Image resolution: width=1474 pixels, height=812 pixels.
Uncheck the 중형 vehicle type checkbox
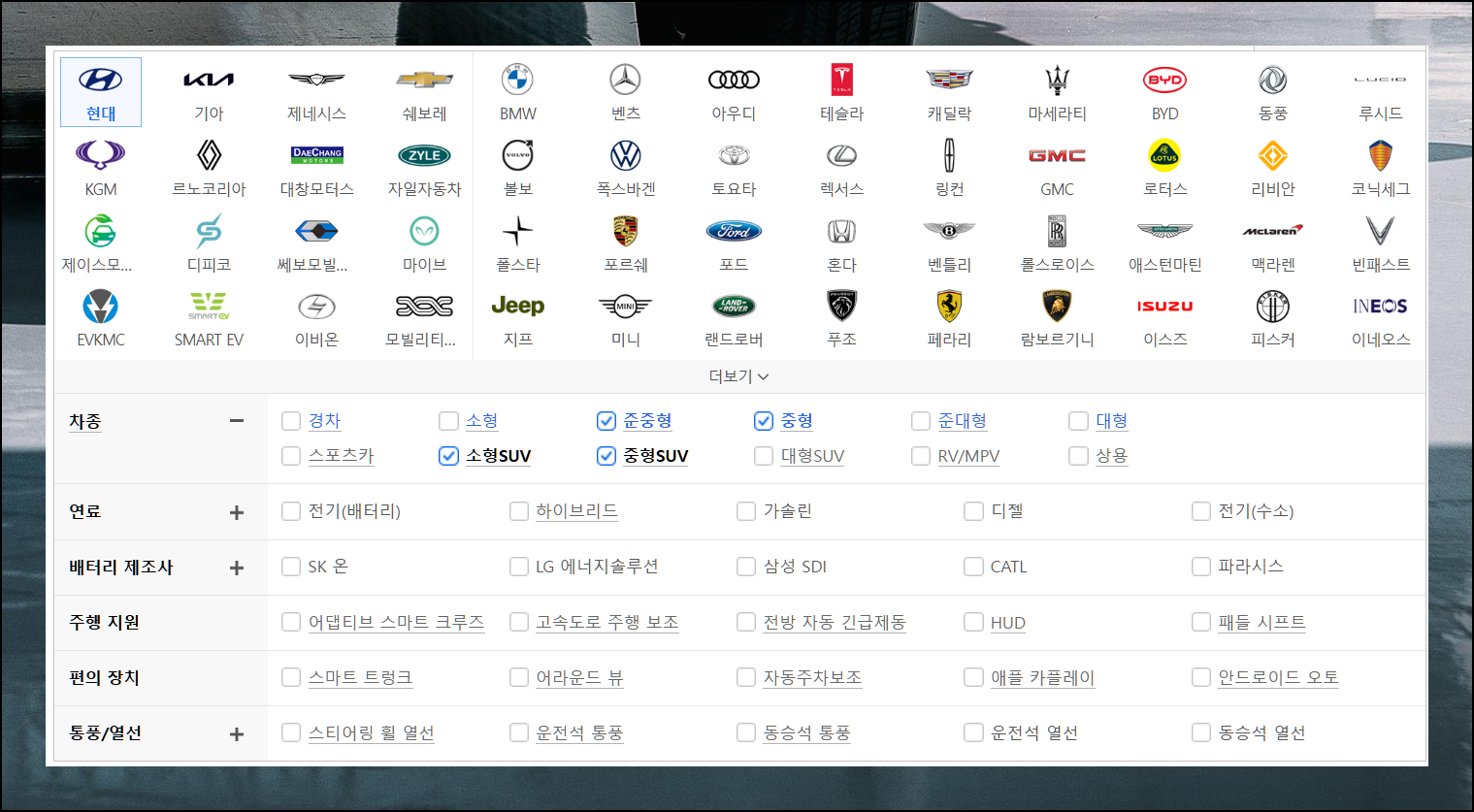coord(764,421)
